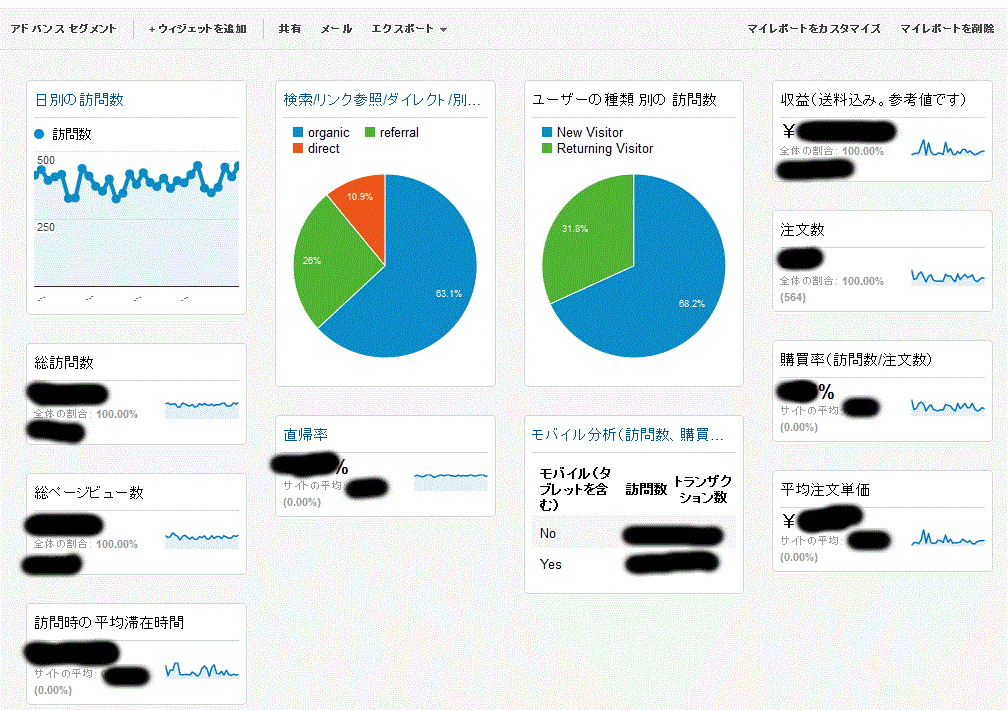Open the 日別の訪問数 widget title
Image resolution: width=1008 pixels, height=710 pixels.
pyautogui.click(x=79, y=100)
